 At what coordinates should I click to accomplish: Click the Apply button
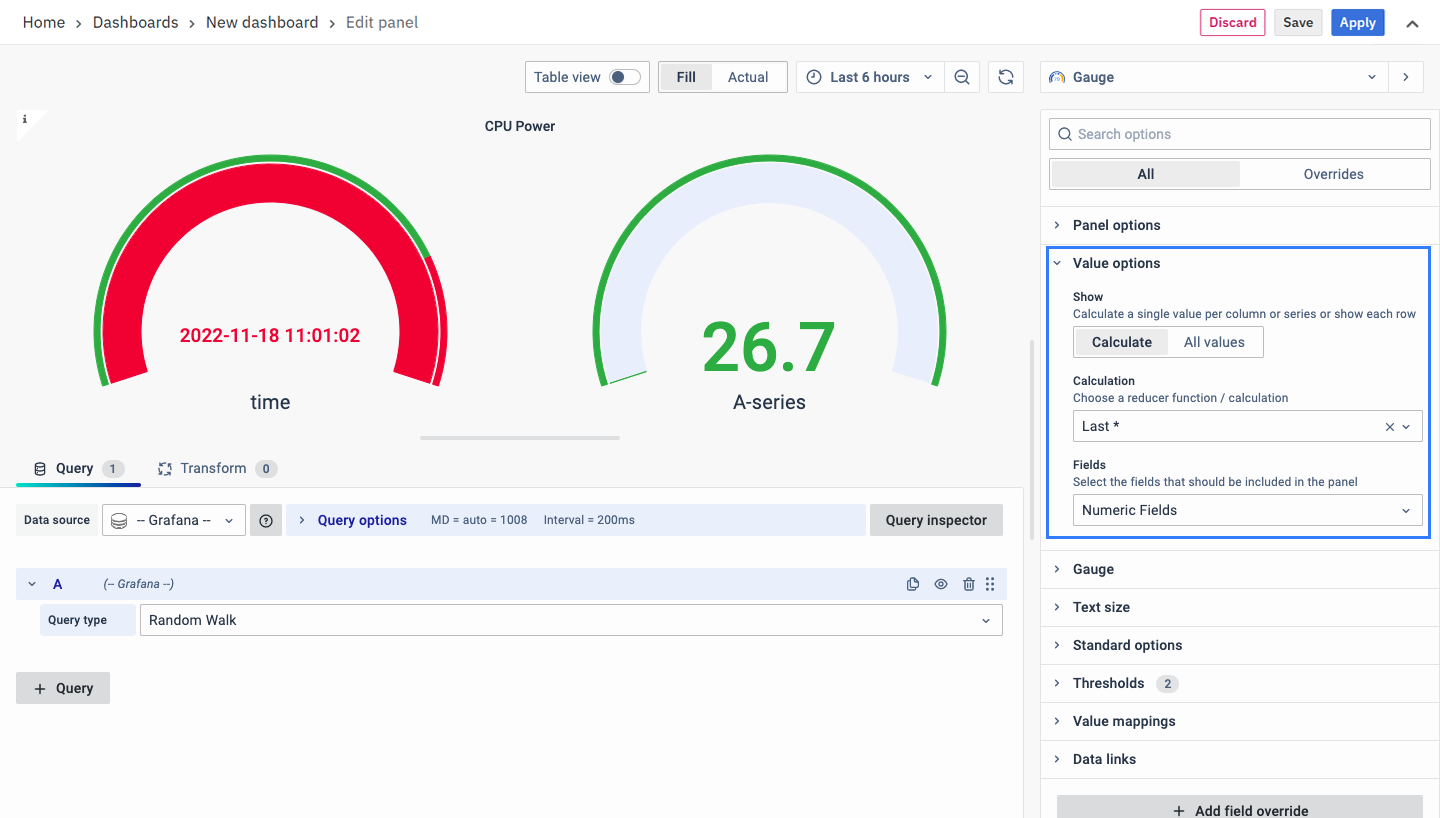coord(1357,23)
